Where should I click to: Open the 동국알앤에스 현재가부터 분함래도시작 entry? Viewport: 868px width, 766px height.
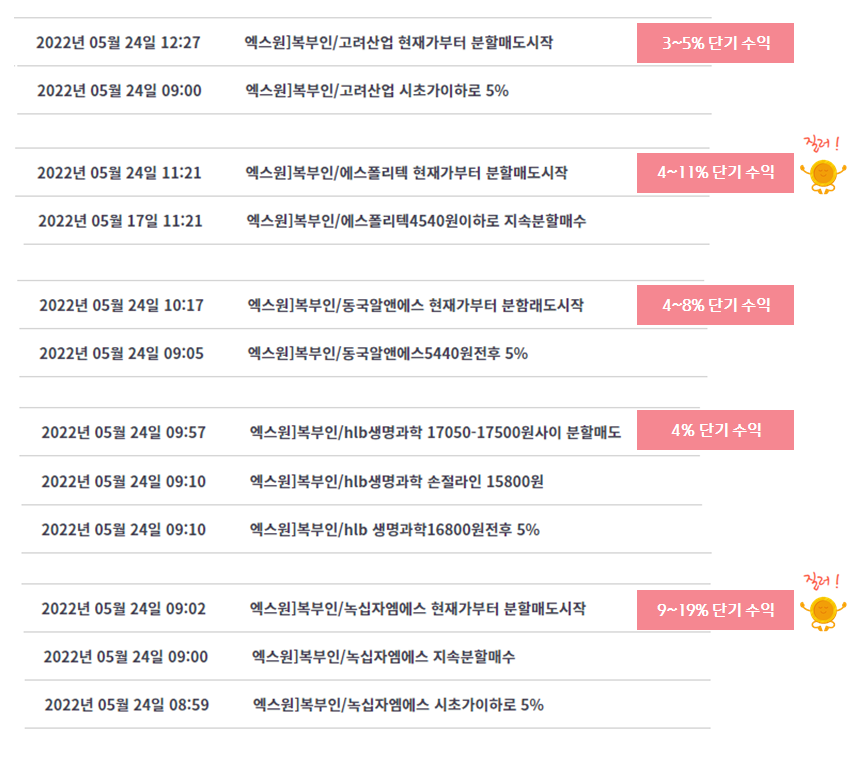(x=416, y=305)
